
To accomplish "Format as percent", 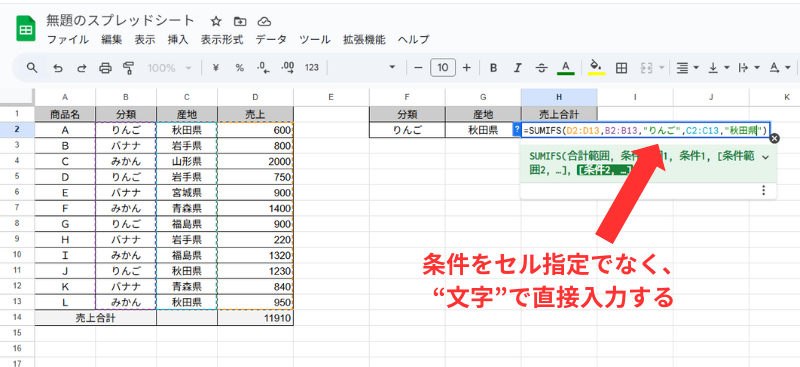I will (x=239, y=67).
